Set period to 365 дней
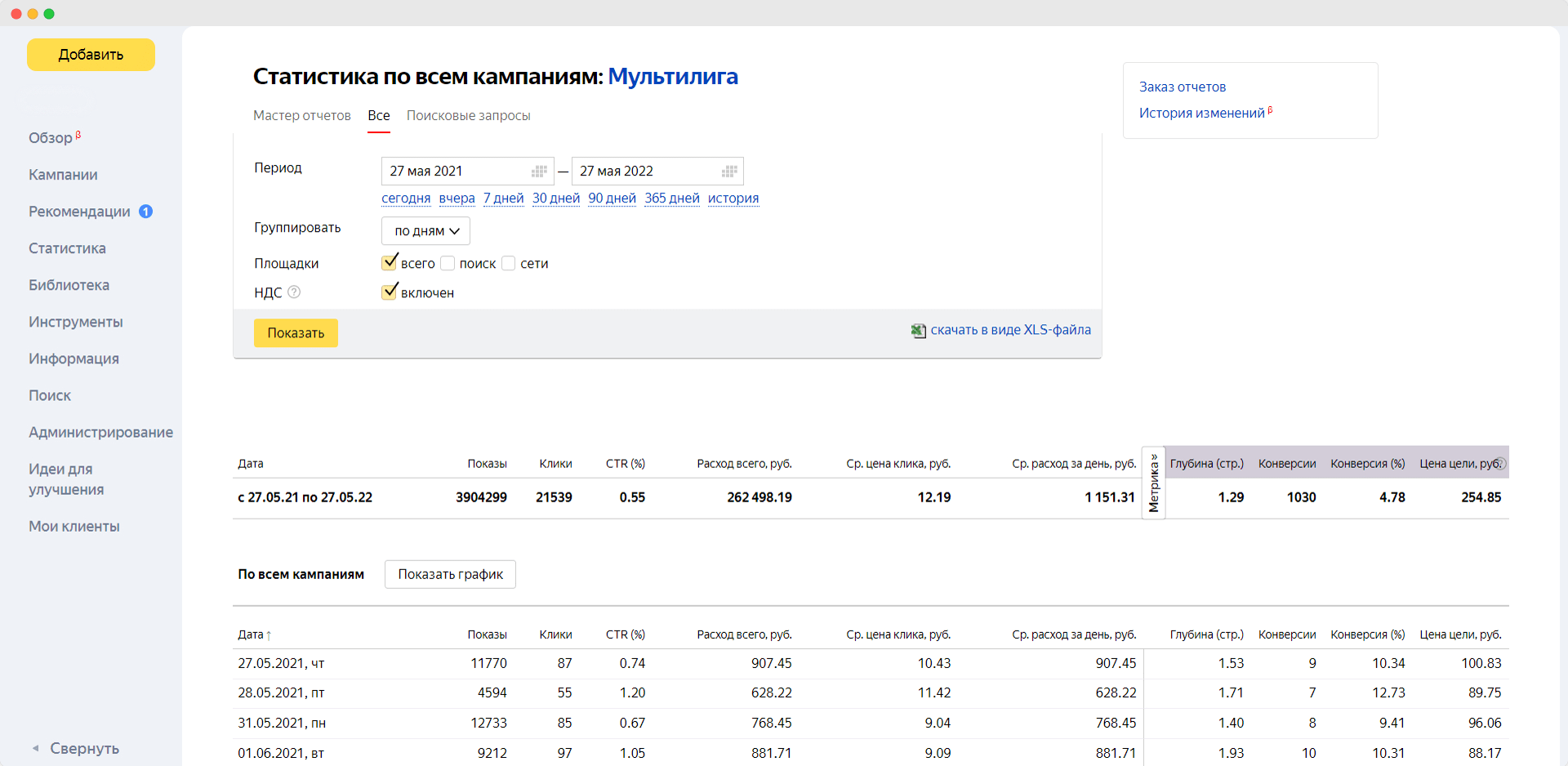Viewport: 1568px width, 766px height. (x=672, y=198)
